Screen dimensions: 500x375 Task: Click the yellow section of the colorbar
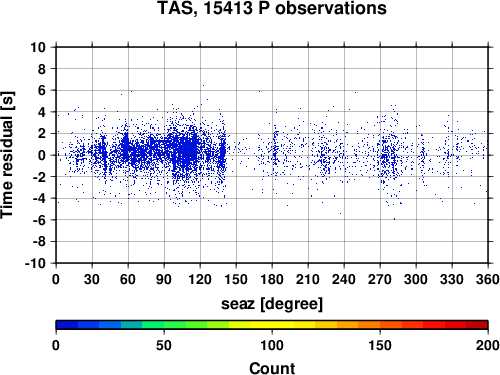(x=272, y=325)
